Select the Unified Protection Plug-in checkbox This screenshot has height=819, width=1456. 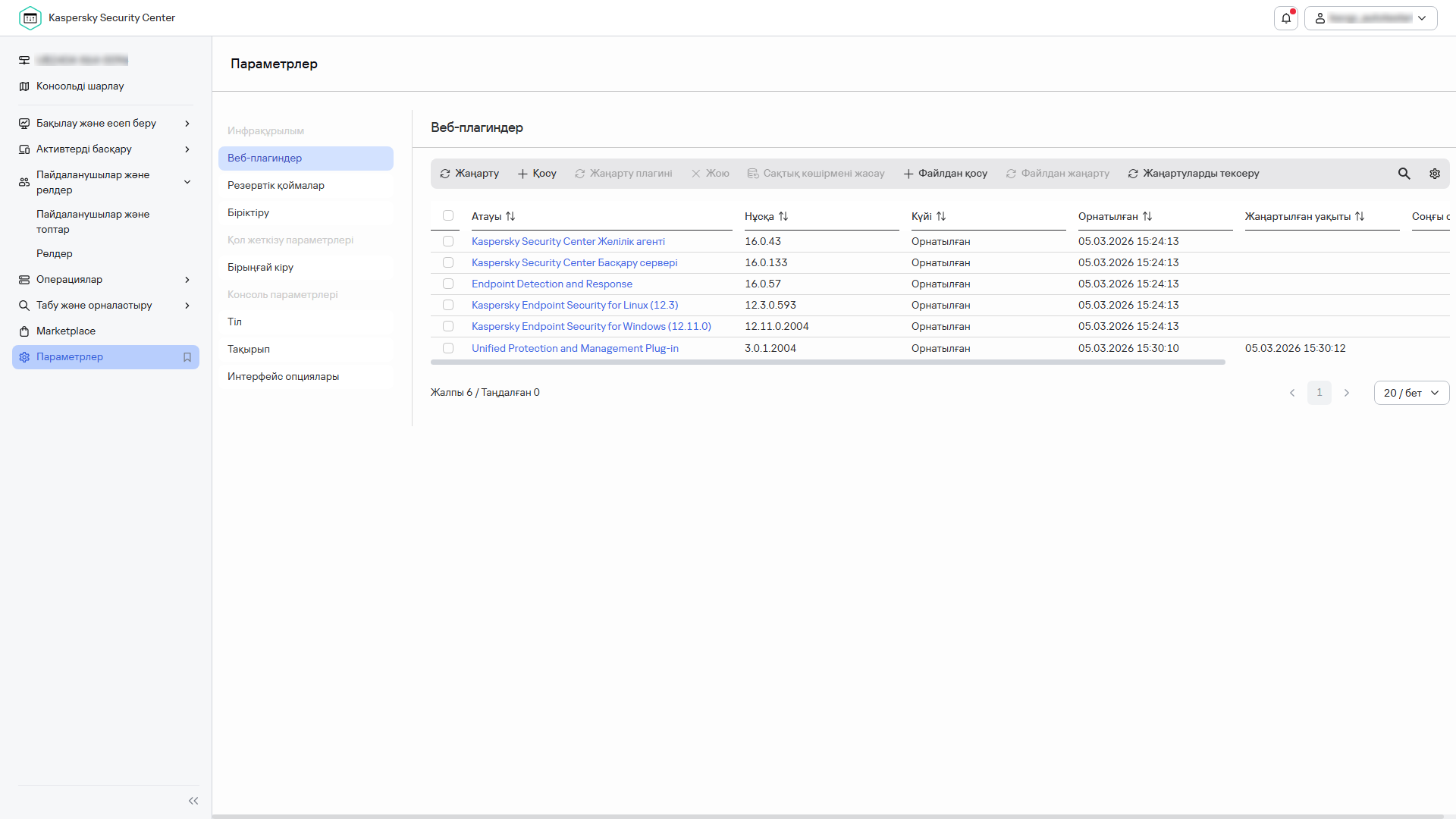[x=448, y=348]
